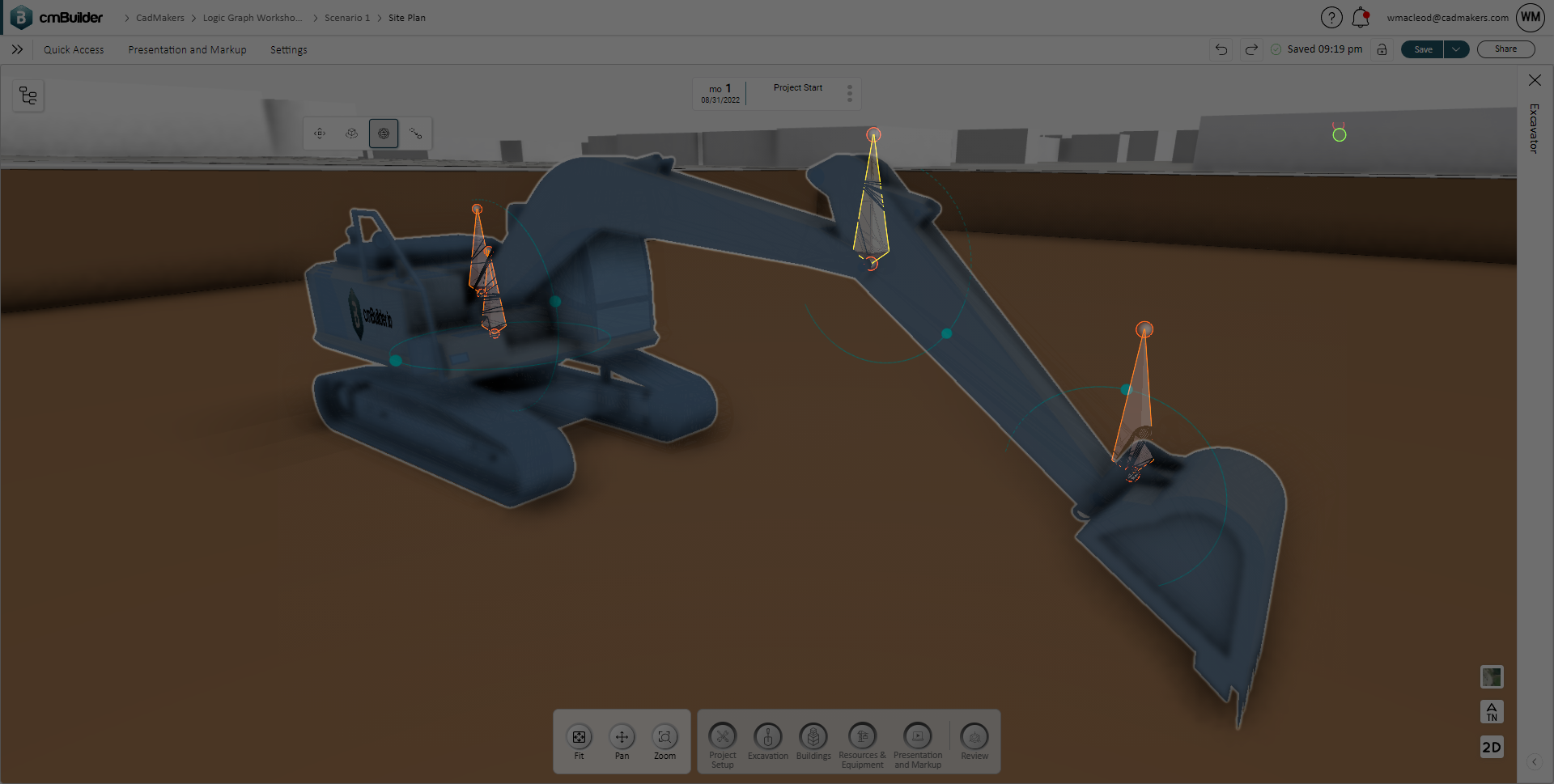Click the Fit view tool
The image size is (1554, 784).
pyautogui.click(x=579, y=742)
